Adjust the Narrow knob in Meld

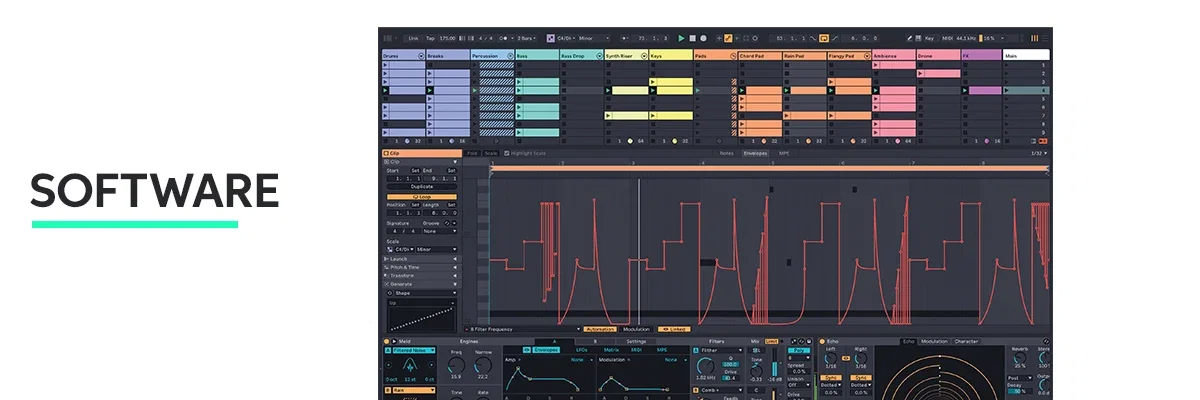[x=482, y=365]
